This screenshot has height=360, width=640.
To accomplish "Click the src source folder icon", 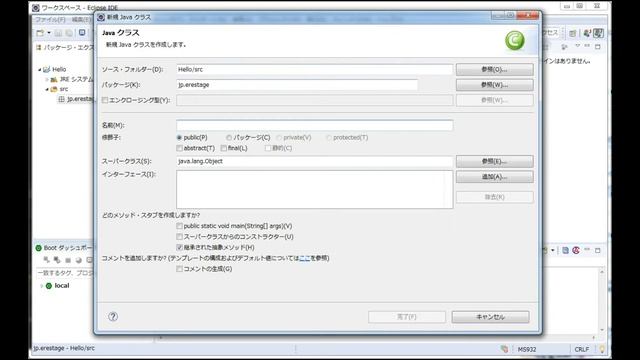I will [x=53, y=89].
